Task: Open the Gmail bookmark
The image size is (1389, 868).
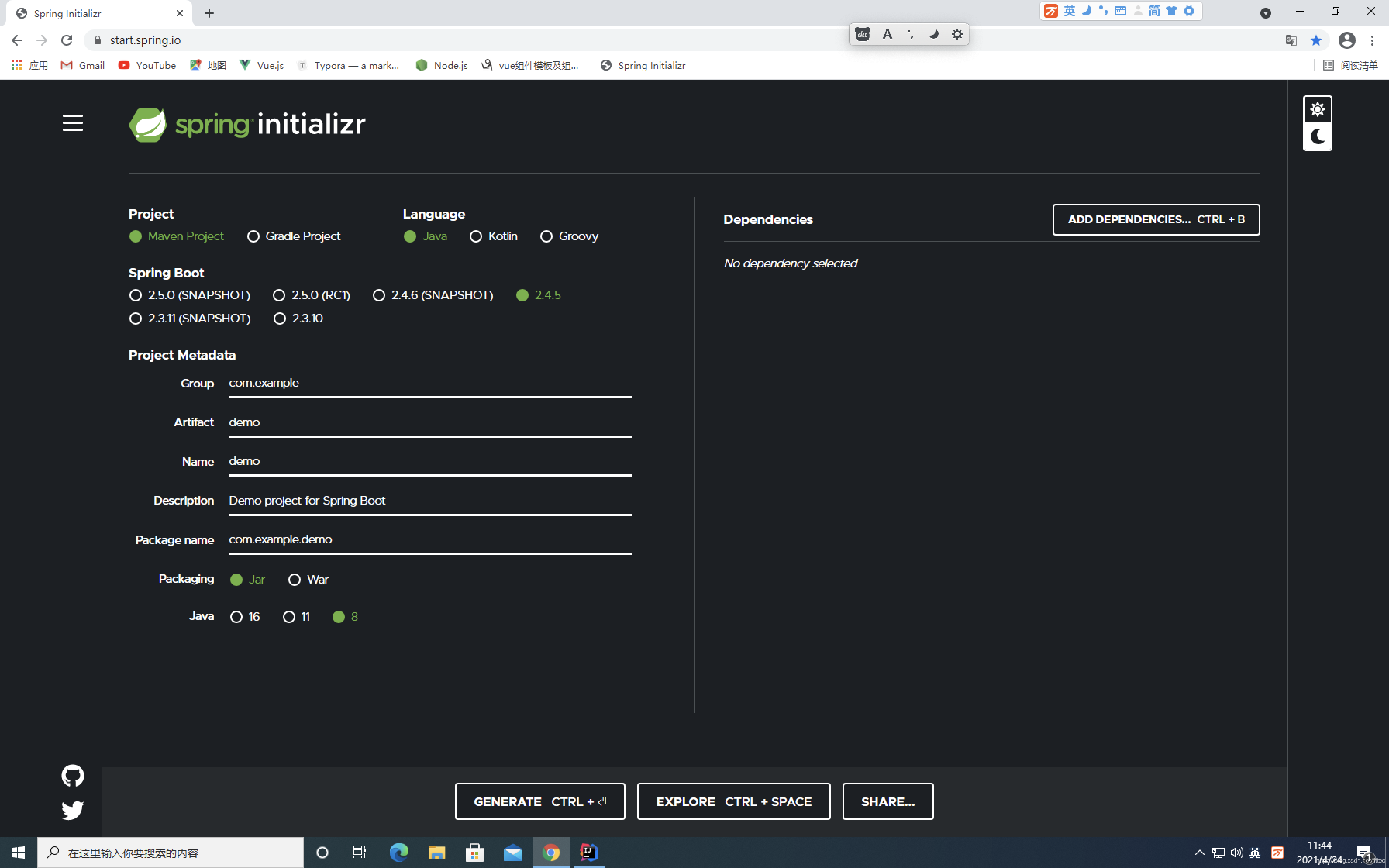Action: 83,65
